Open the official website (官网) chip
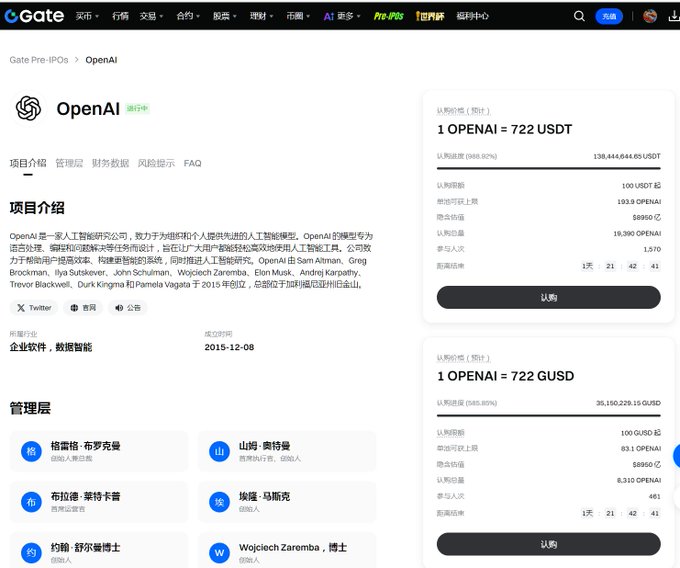 click(83, 308)
